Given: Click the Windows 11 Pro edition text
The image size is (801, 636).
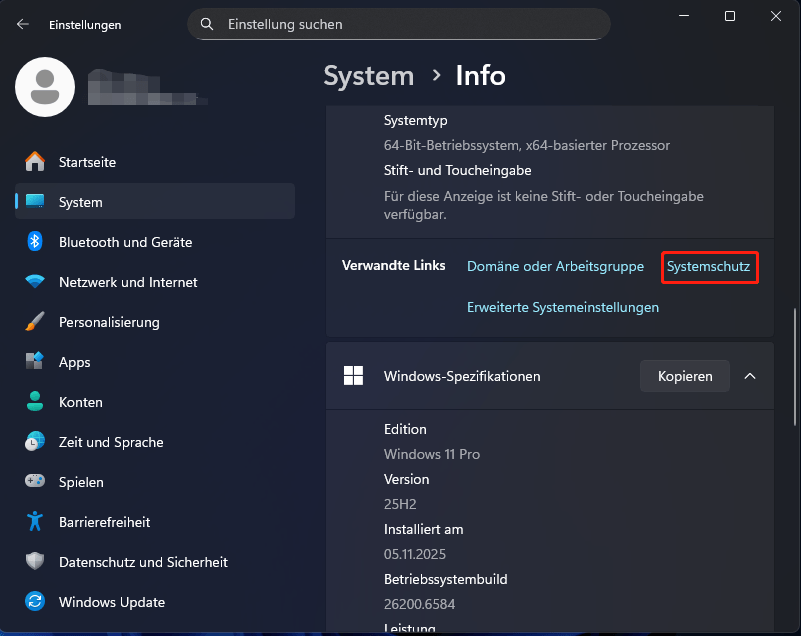Looking at the screenshot, I should 432,454.
